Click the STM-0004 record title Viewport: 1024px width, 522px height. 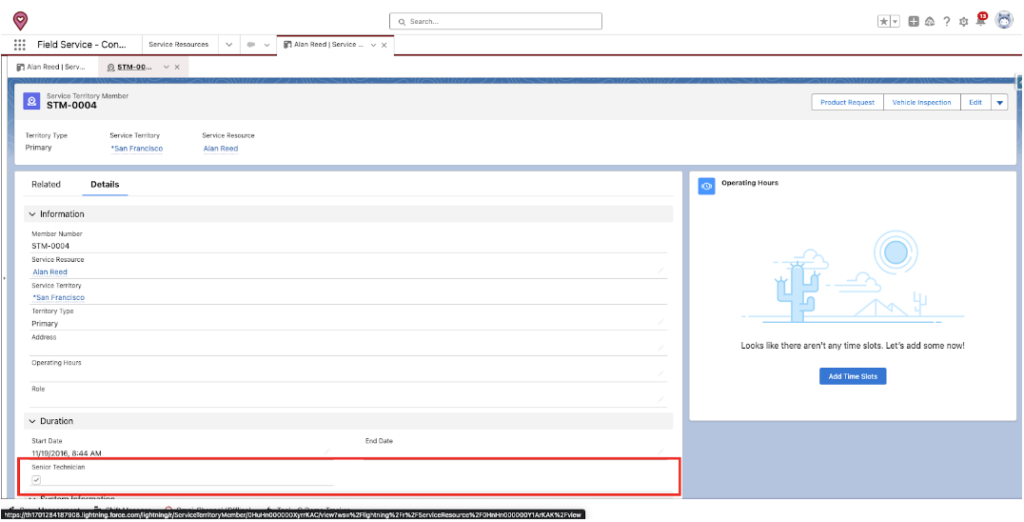click(71, 105)
